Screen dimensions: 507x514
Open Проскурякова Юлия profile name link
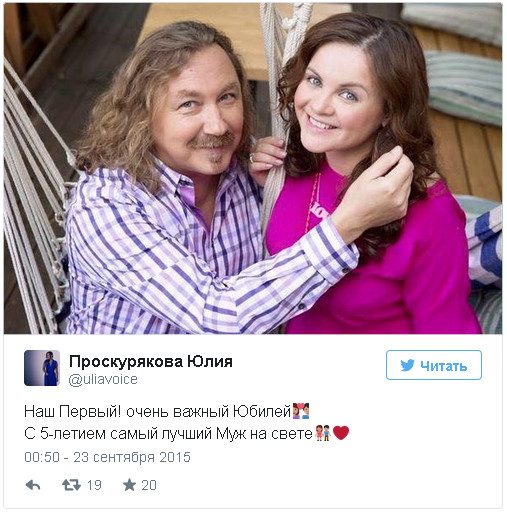[151, 361]
